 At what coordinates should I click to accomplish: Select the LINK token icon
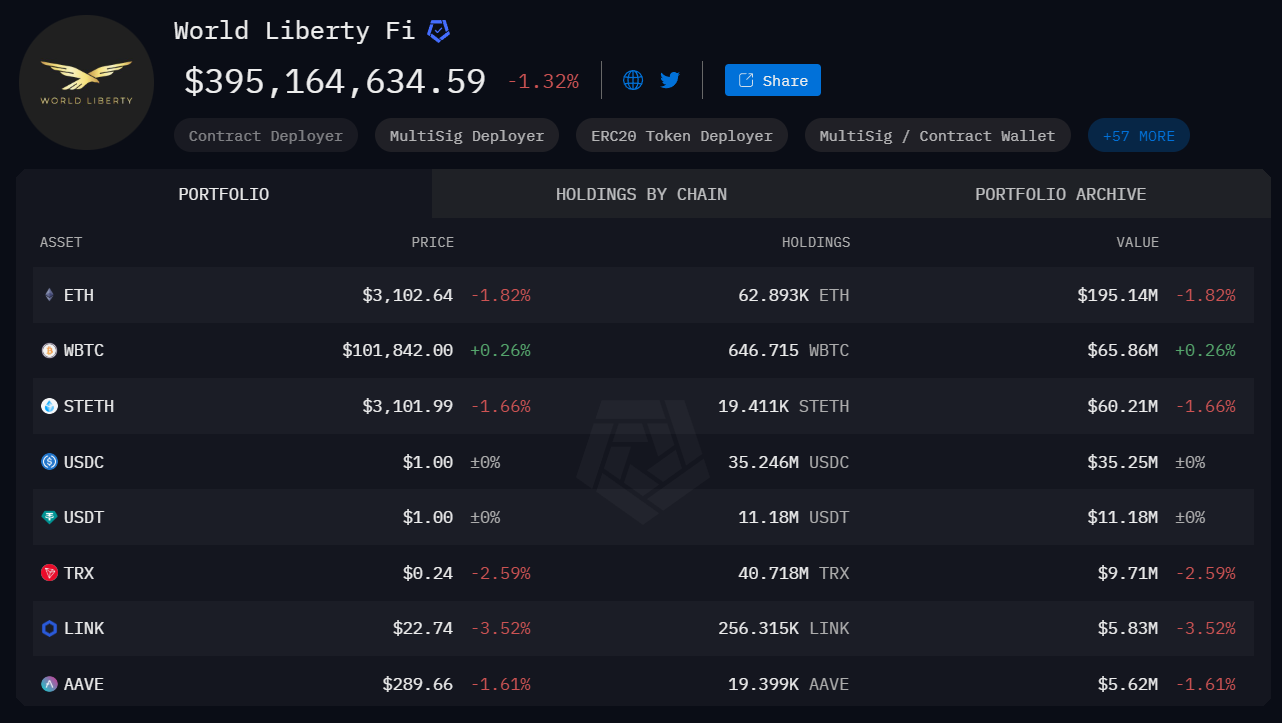point(49,628)
